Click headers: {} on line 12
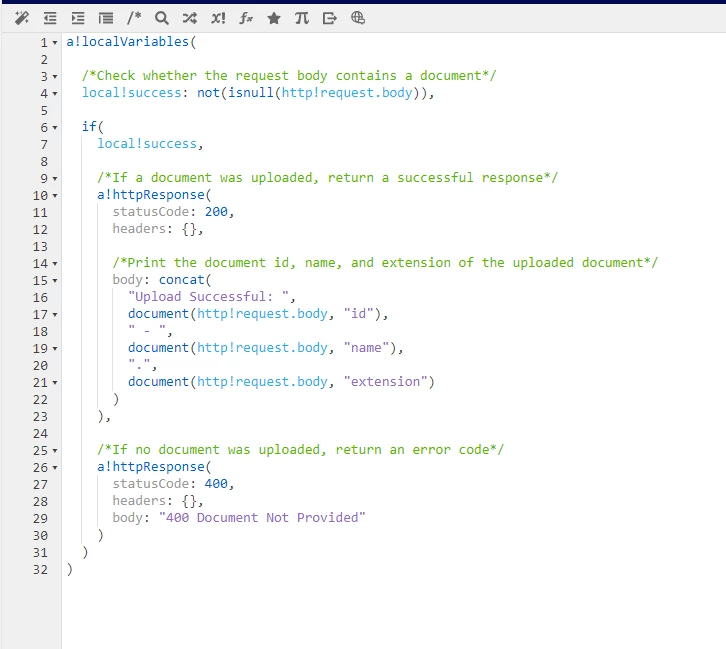726x649 pixels. pyautogui.click(x=157, y=229)
